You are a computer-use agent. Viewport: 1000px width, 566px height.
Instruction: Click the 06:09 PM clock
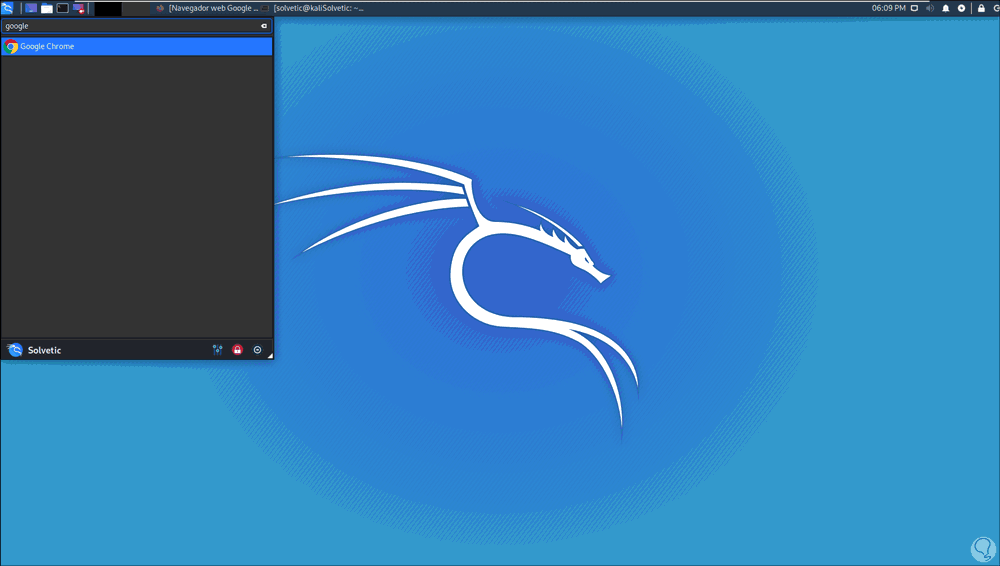(x=888, y=8)
